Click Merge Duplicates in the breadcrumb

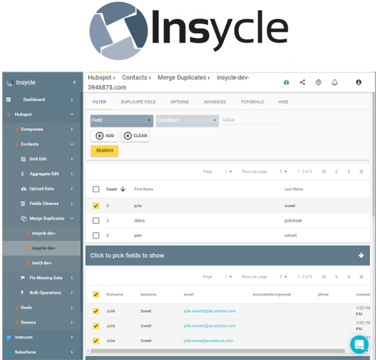(x=182, y=78)
